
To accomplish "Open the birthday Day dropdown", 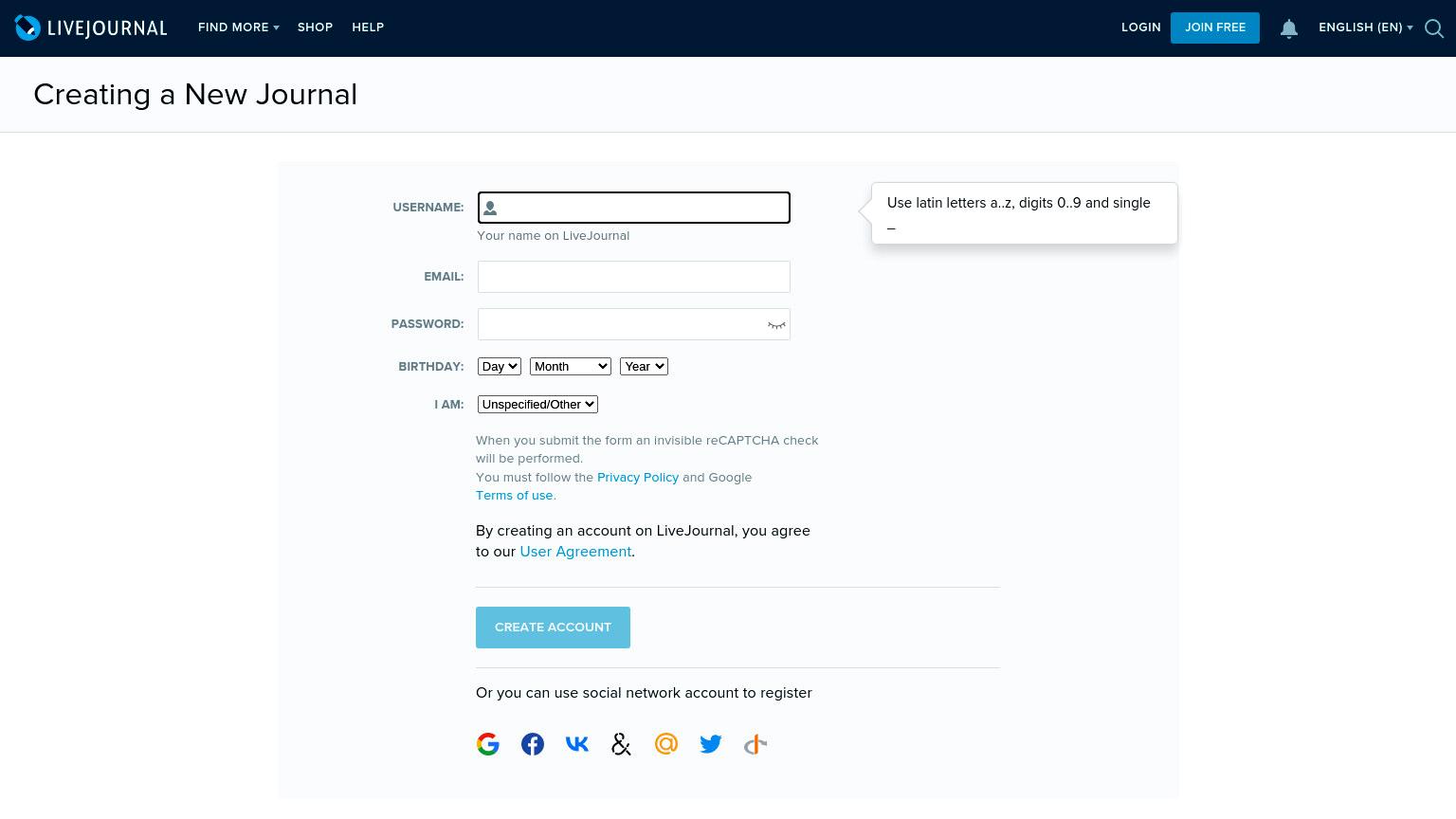I will click(500, 366).
